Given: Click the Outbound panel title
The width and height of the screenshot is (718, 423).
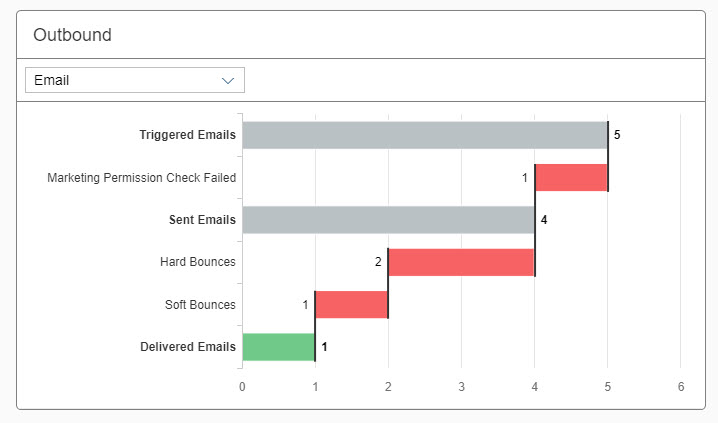Looking at the screenshot, I should [72, 35].
